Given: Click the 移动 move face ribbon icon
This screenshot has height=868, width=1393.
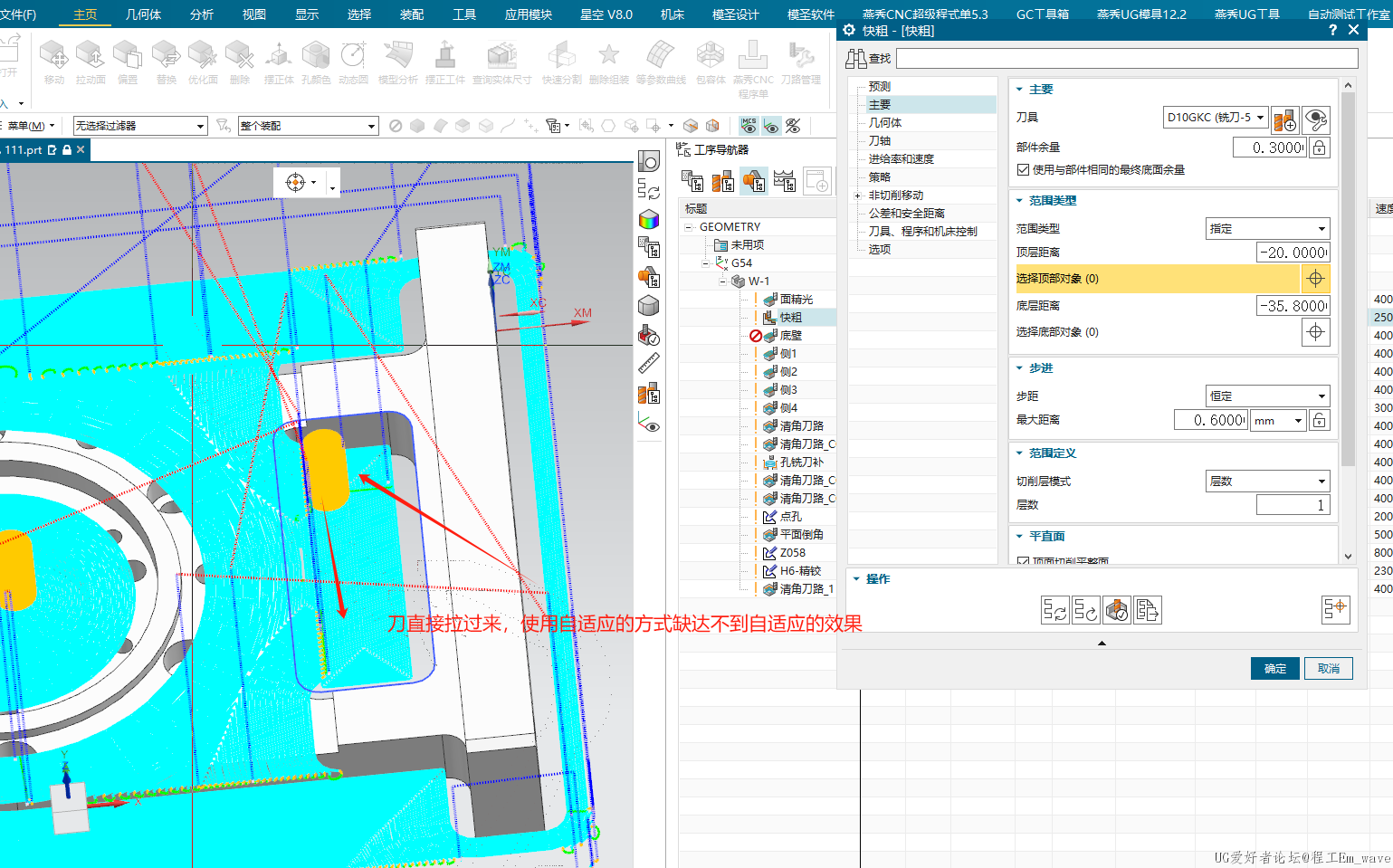Looking at the screenshot, I should (x=54, y=62).
